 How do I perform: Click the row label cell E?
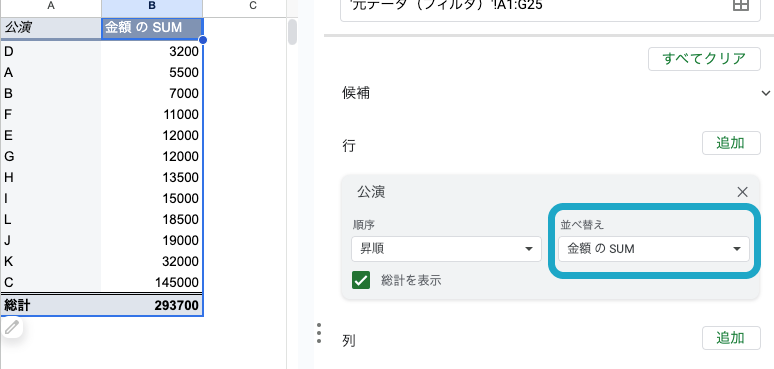[51, 136]
